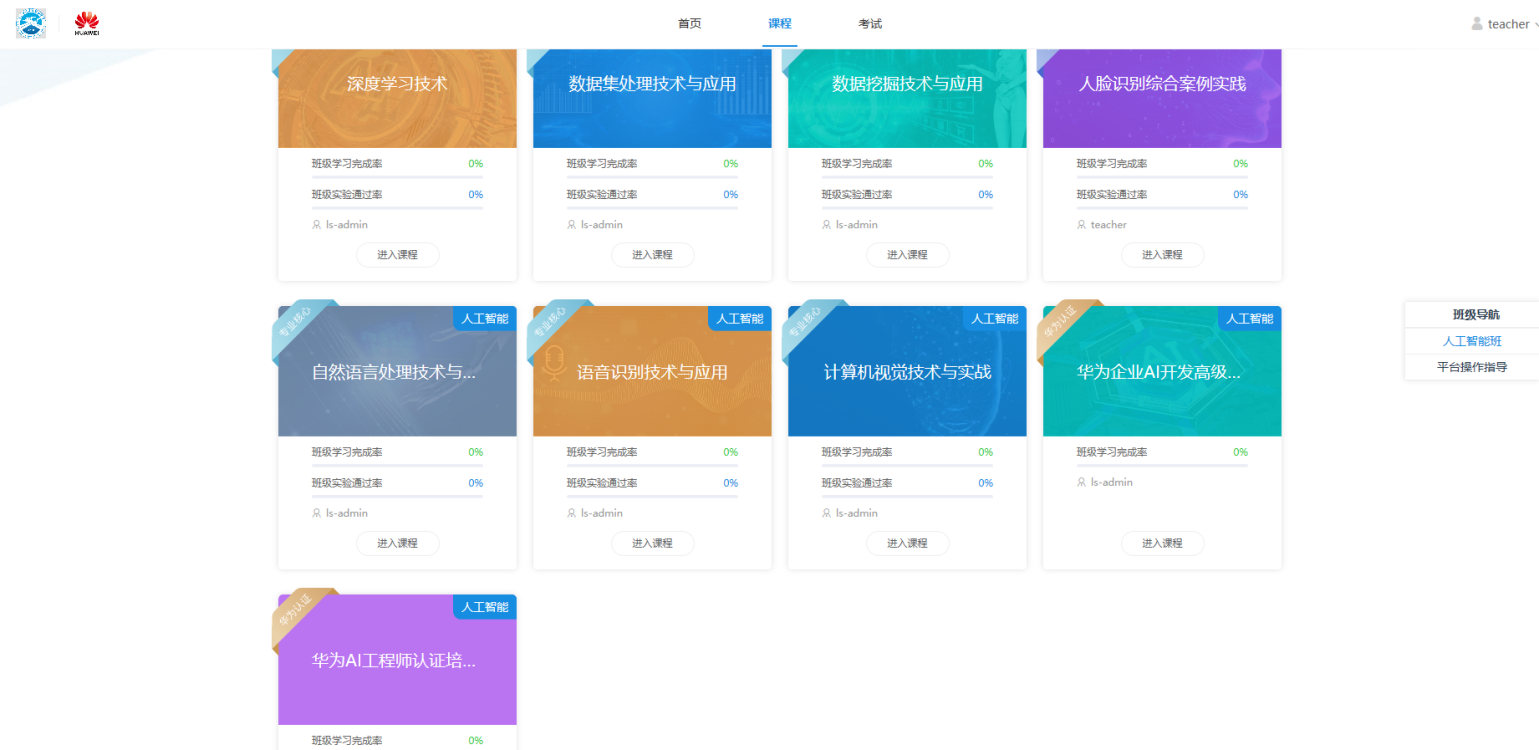Jump to 人工智能班 in class navigation

(x=1472, y=341)
